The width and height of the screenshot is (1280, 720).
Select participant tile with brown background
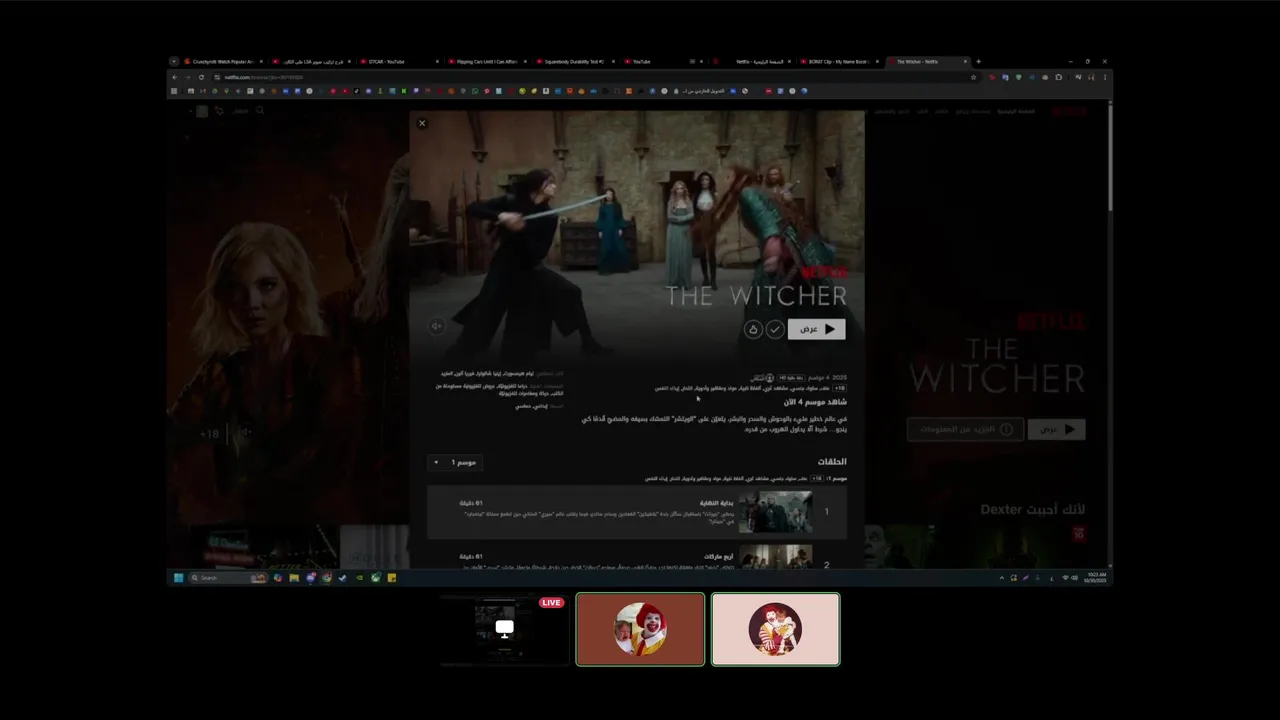(640, 629)
